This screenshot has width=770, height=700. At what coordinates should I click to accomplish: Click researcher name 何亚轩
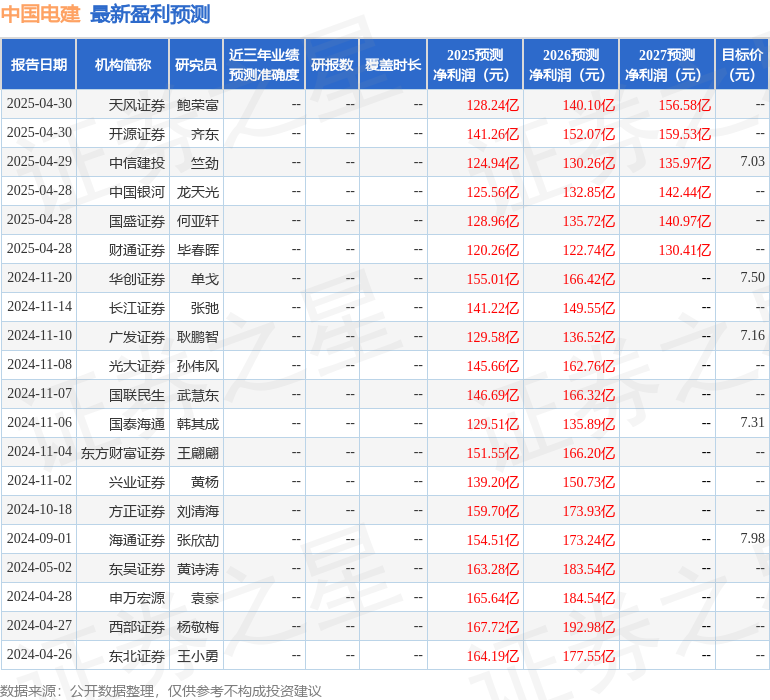(197, 221)
